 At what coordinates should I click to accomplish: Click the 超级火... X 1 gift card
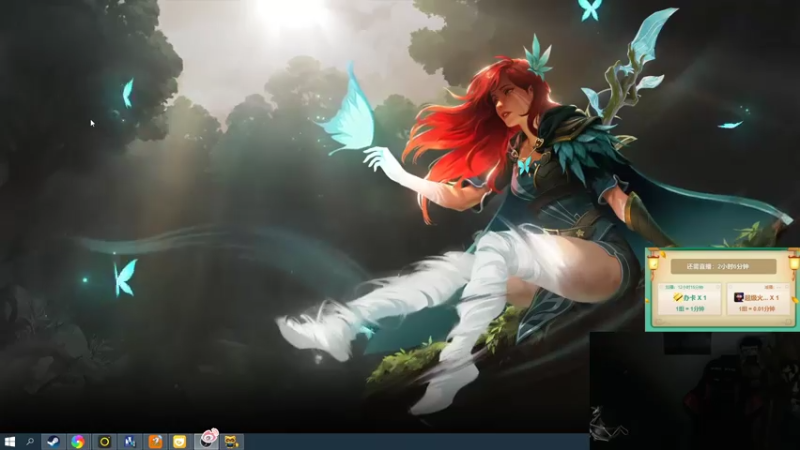[x=758, y=299]
